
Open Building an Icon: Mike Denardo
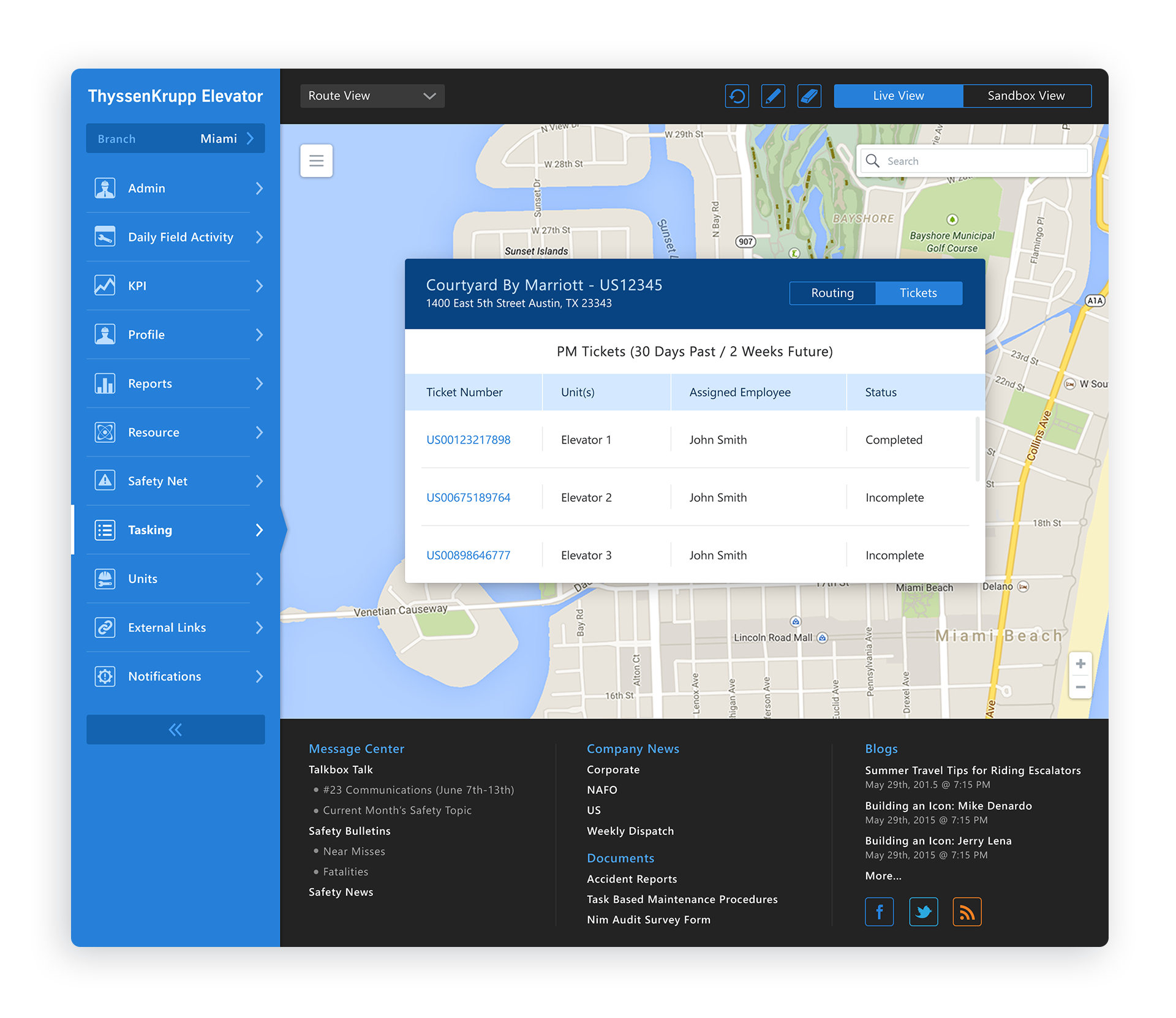[x=949, y=805]
